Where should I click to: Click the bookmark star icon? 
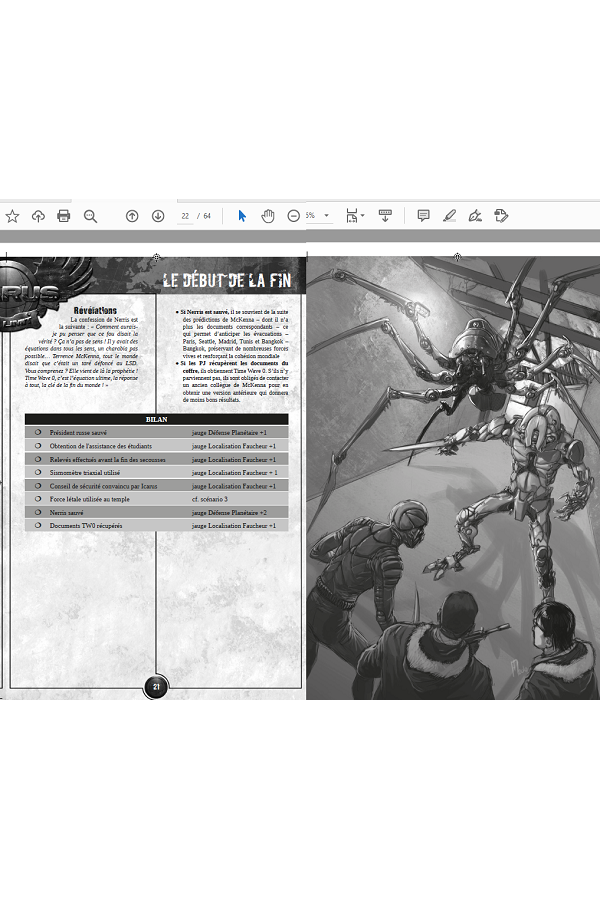(x=12, y=216)
